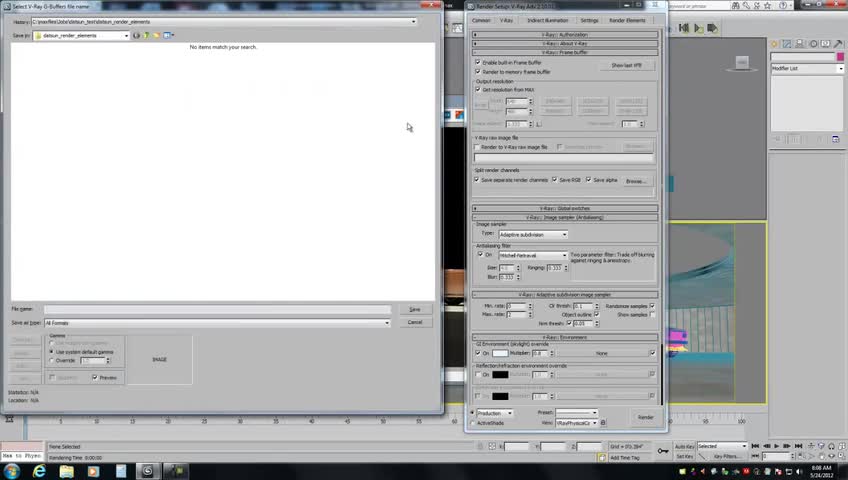Open the Utilities hammer panel icon
This screenshot has width=848, height=480.
pyautogui.click(x=838, y=44)
